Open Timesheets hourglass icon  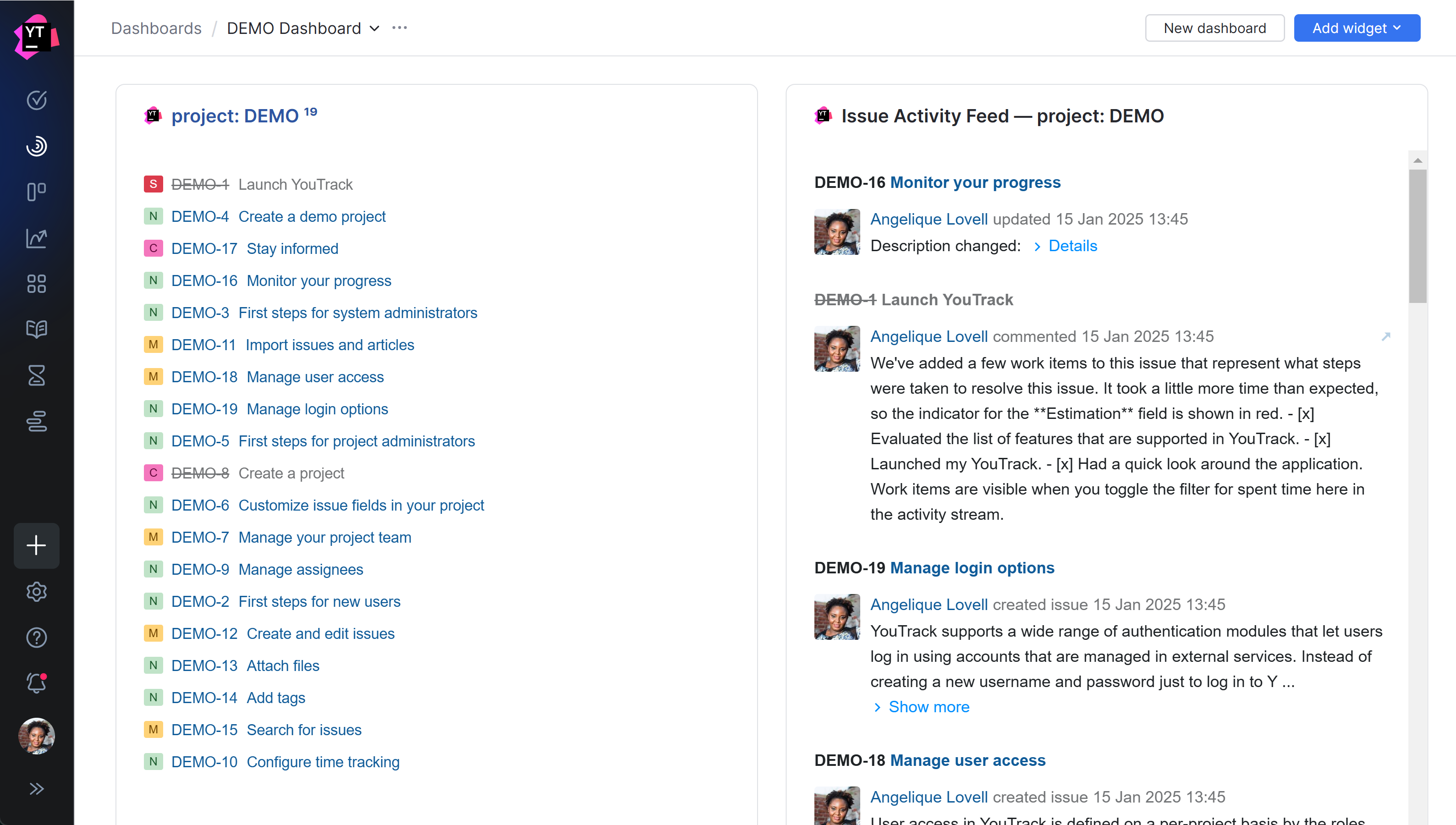(x=37, y=375)
